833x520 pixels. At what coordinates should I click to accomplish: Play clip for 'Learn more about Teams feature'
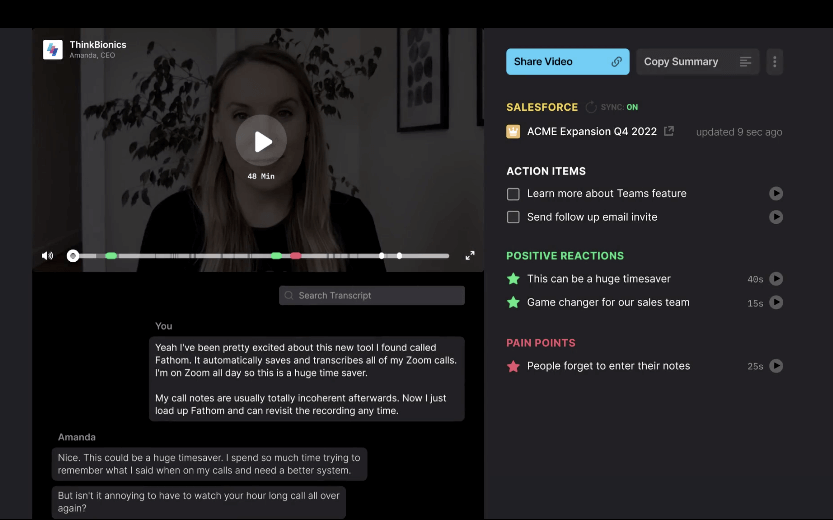pyautogui.click(x=776, y=193)
